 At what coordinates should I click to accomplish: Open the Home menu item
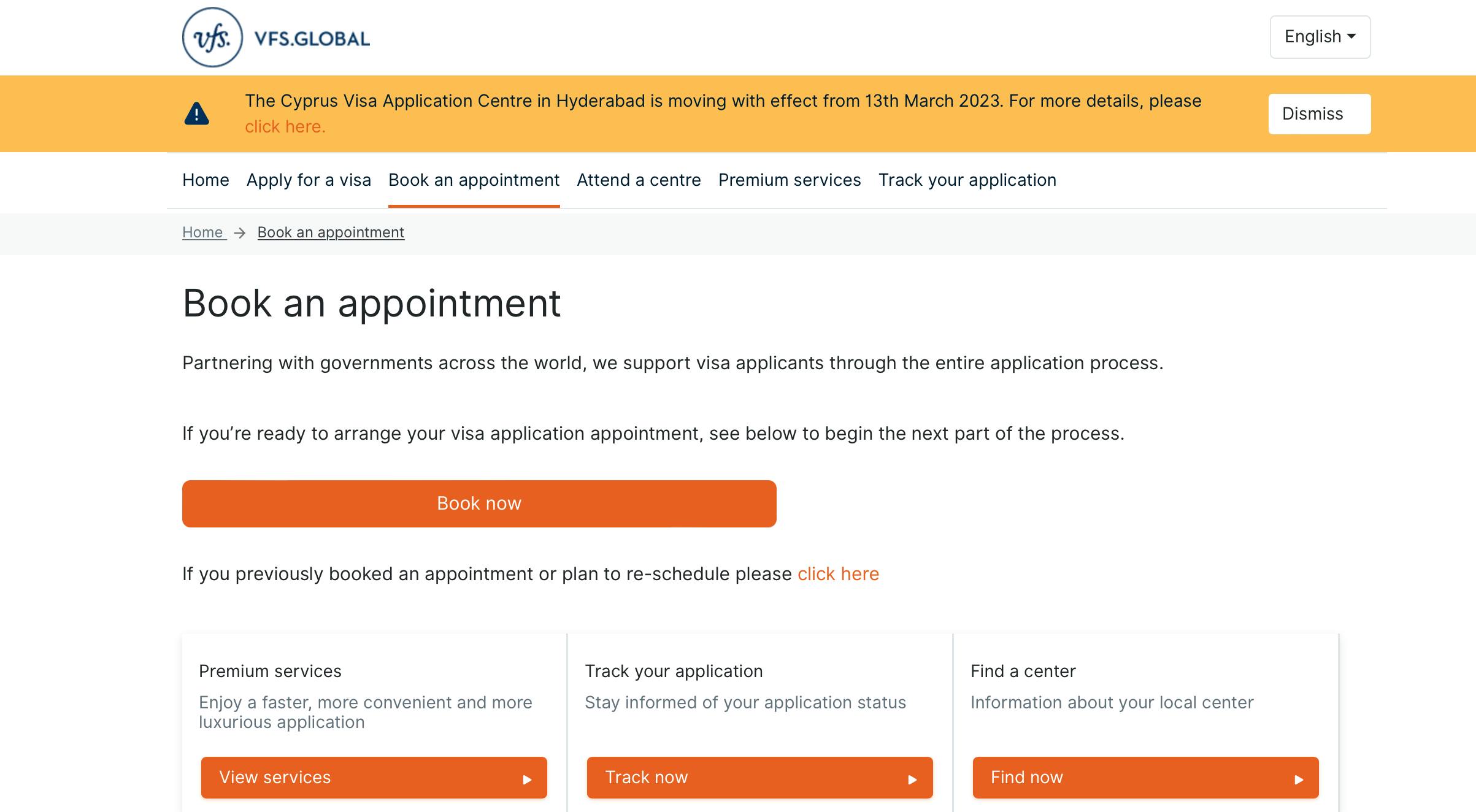(x=206, y=180)
